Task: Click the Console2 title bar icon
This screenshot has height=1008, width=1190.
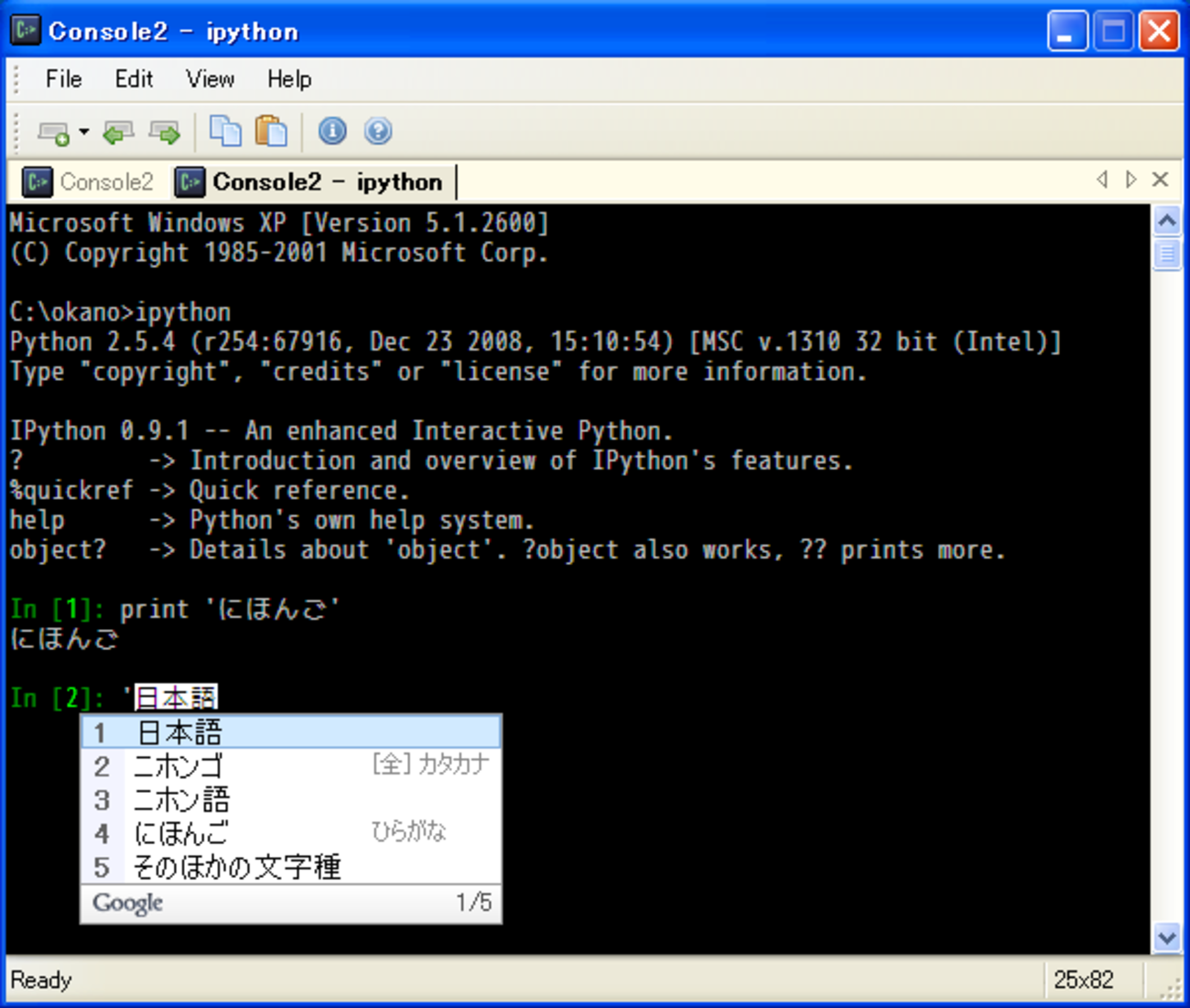Action: click(26, 31)
